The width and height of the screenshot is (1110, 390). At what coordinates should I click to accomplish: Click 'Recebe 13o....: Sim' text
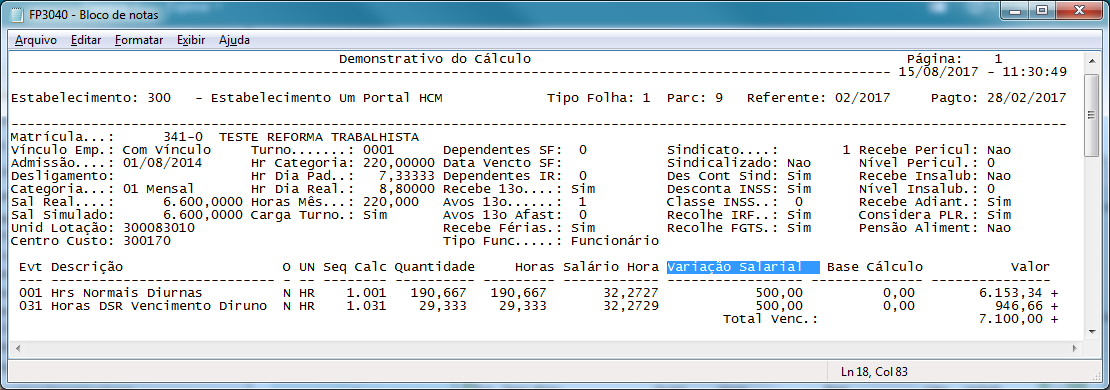[519, 189]
